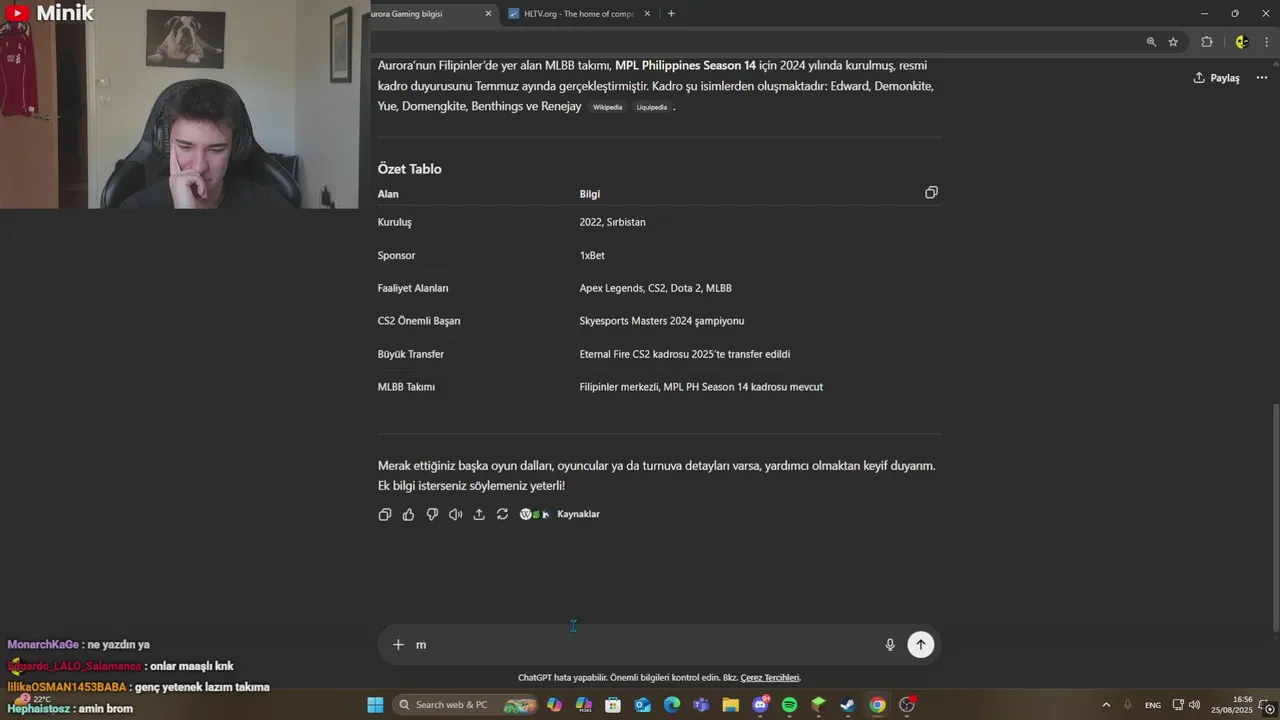1280x720 pixels.
Task: Give the response a thumbs up
Action: click(408, 514)
